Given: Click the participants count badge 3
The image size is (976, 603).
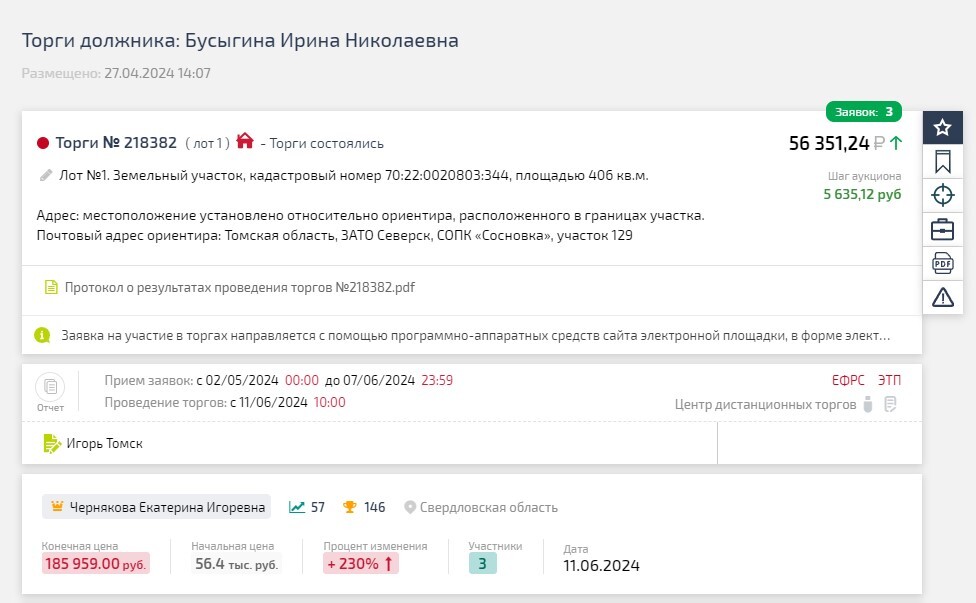Looking at the screenshot, I should 482,564.
